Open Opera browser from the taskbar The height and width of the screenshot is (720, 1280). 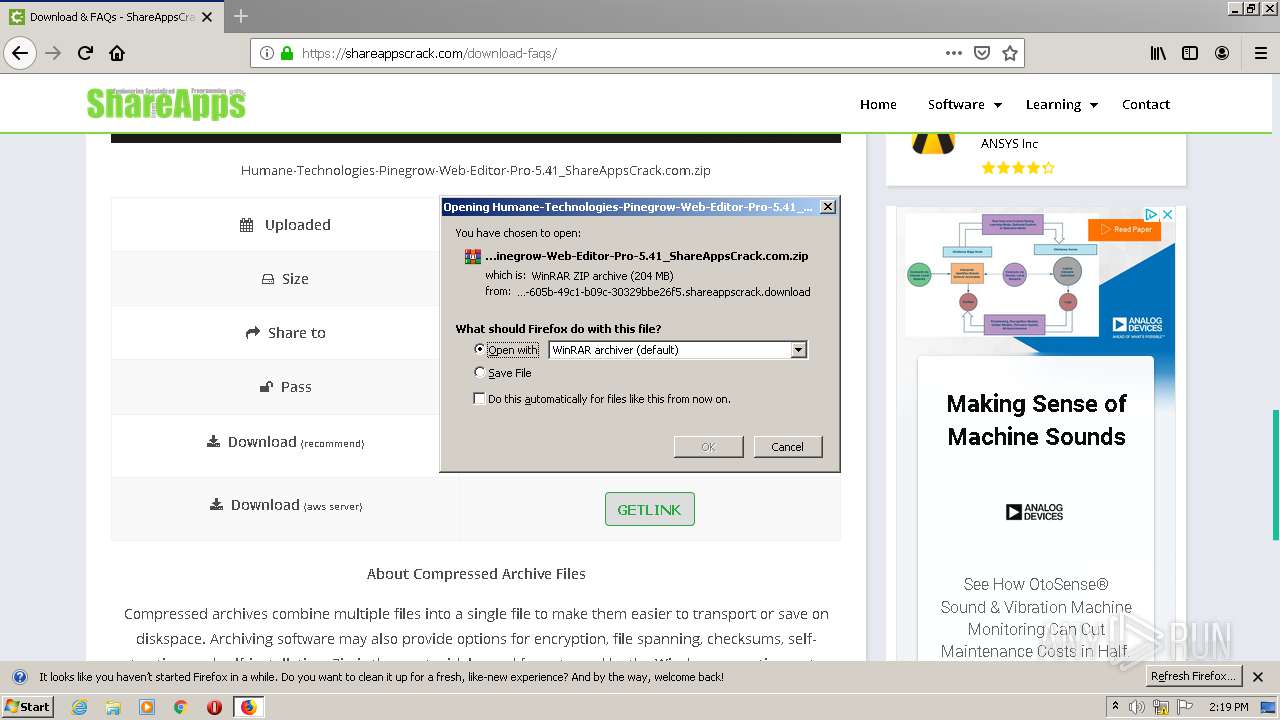point(214,707)
